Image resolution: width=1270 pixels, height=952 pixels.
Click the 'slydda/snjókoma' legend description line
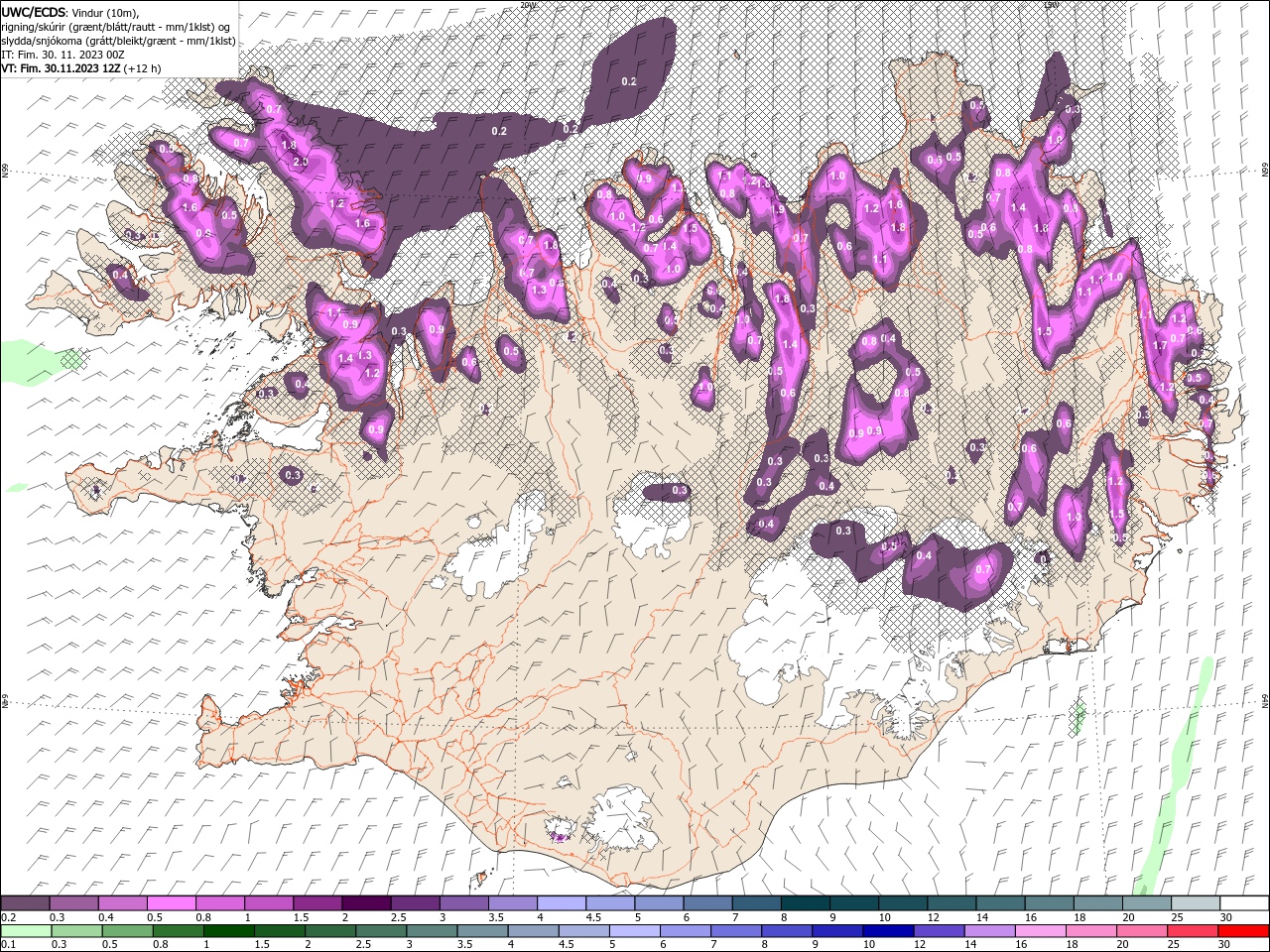point(119,41)
